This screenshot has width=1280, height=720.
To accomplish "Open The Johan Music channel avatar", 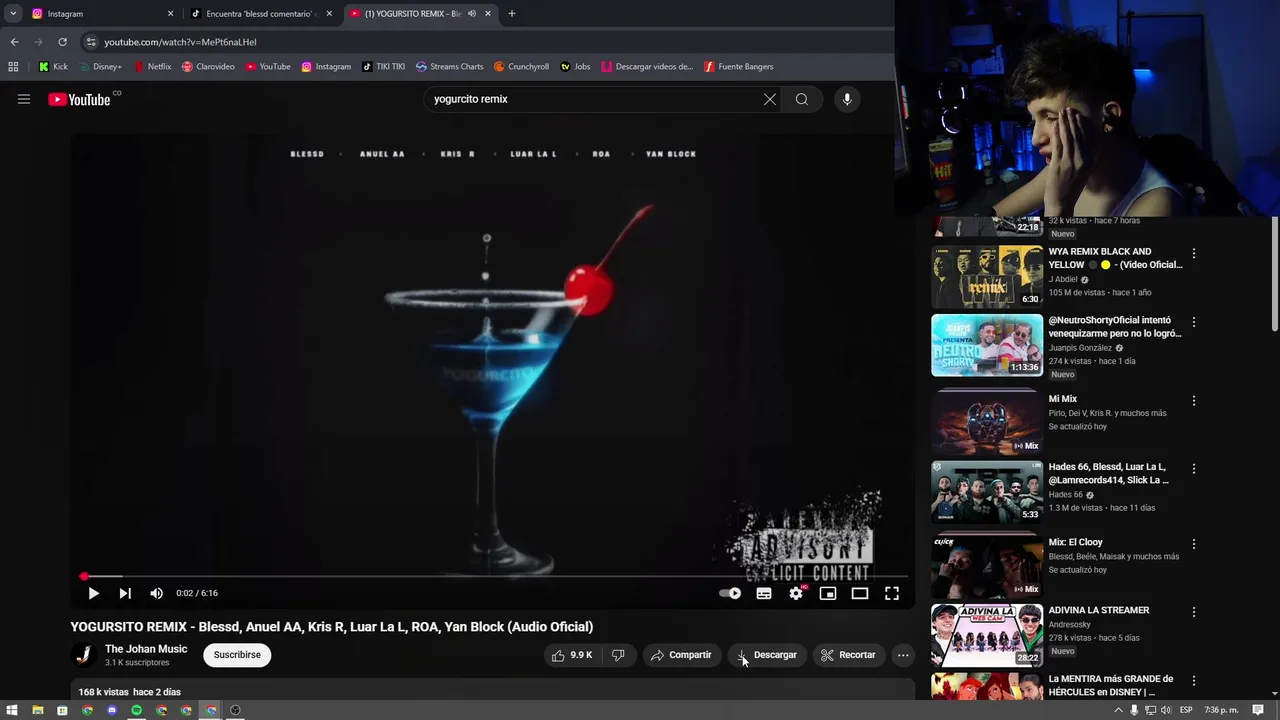I will [x=84, y=655].
